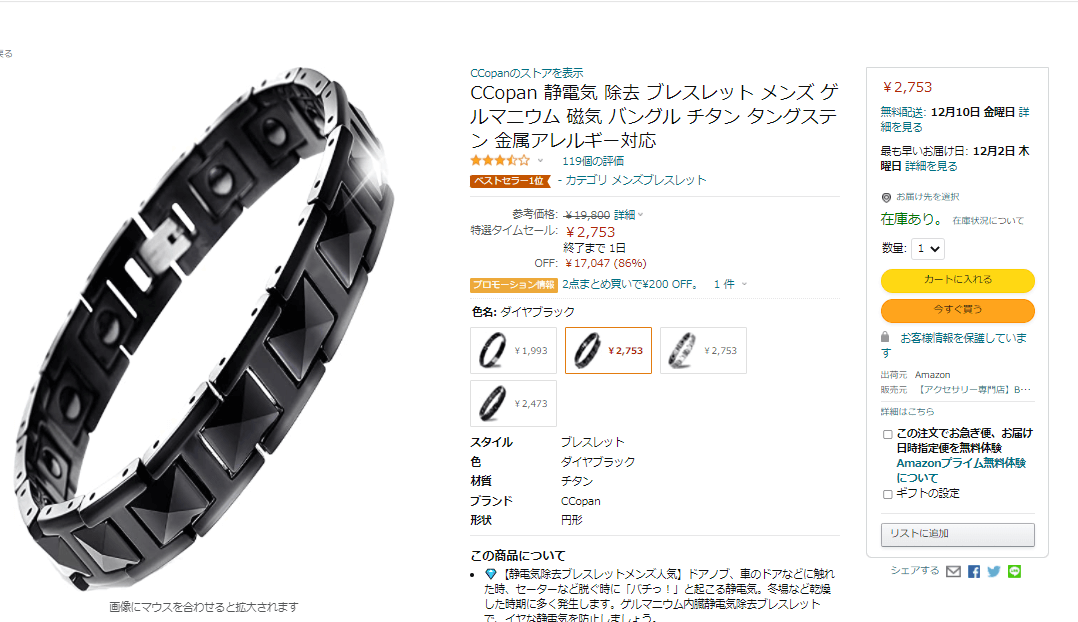Click the 今すぐ買う button
The width and height of the screenshot is (1078, 622).
coord(958,310)
